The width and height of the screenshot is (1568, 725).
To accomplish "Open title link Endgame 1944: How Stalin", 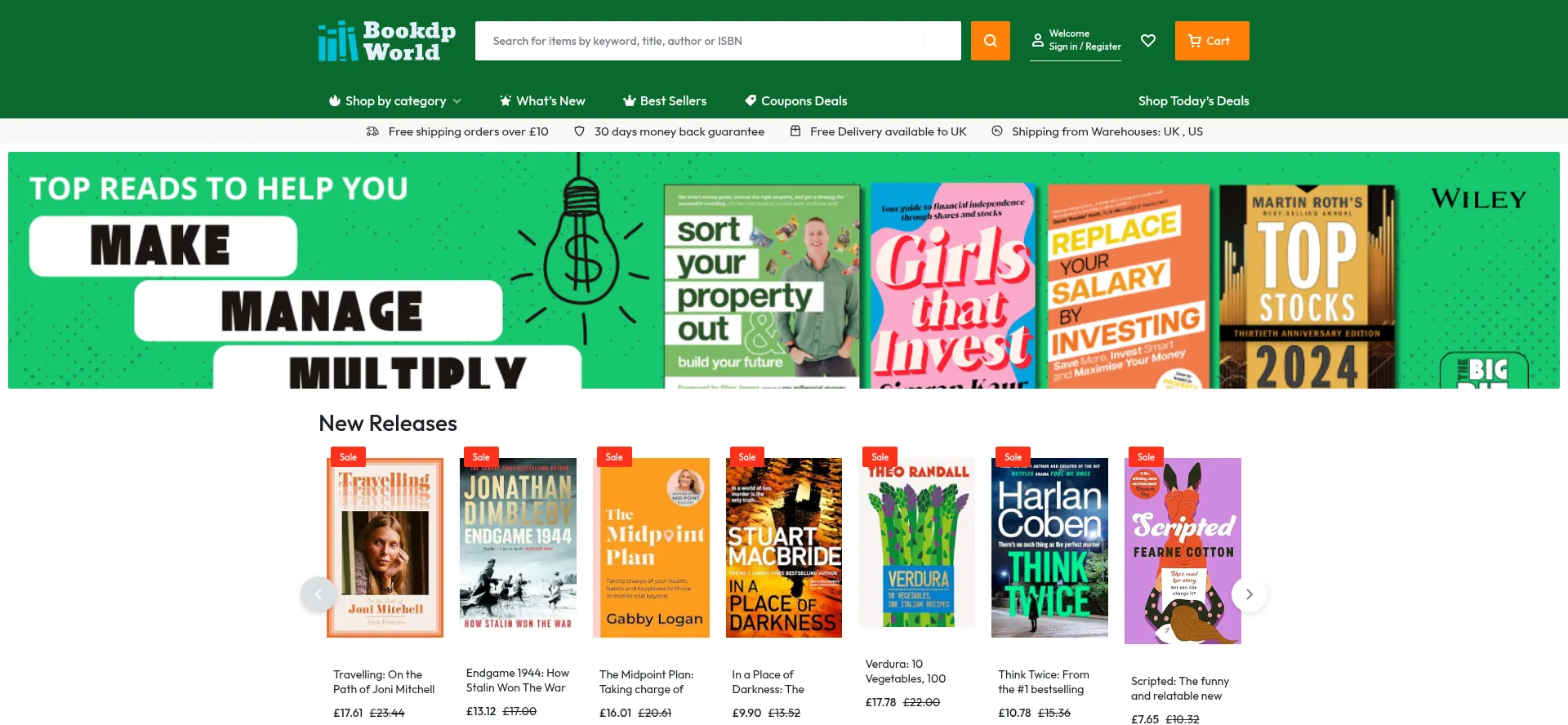I will [x=518, y=680].
